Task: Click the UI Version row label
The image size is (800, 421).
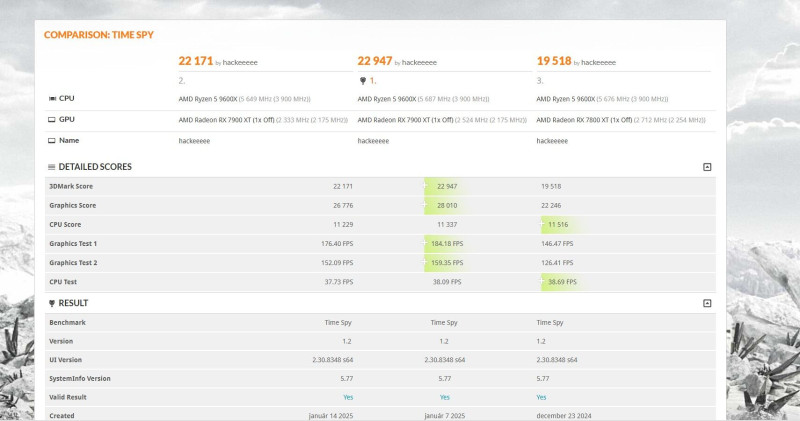Action: pos(65,360)
